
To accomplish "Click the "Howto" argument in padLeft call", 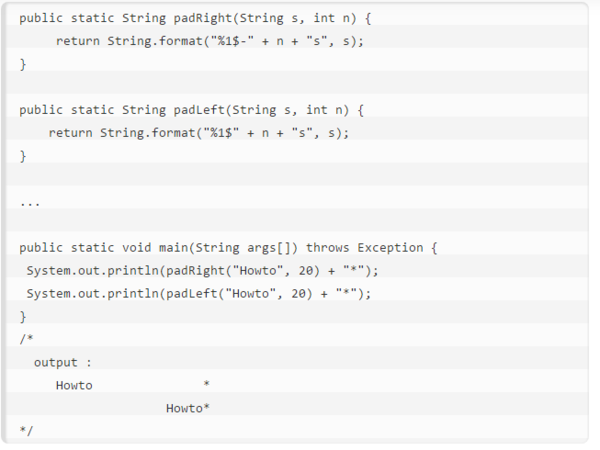I will (251, 294).
